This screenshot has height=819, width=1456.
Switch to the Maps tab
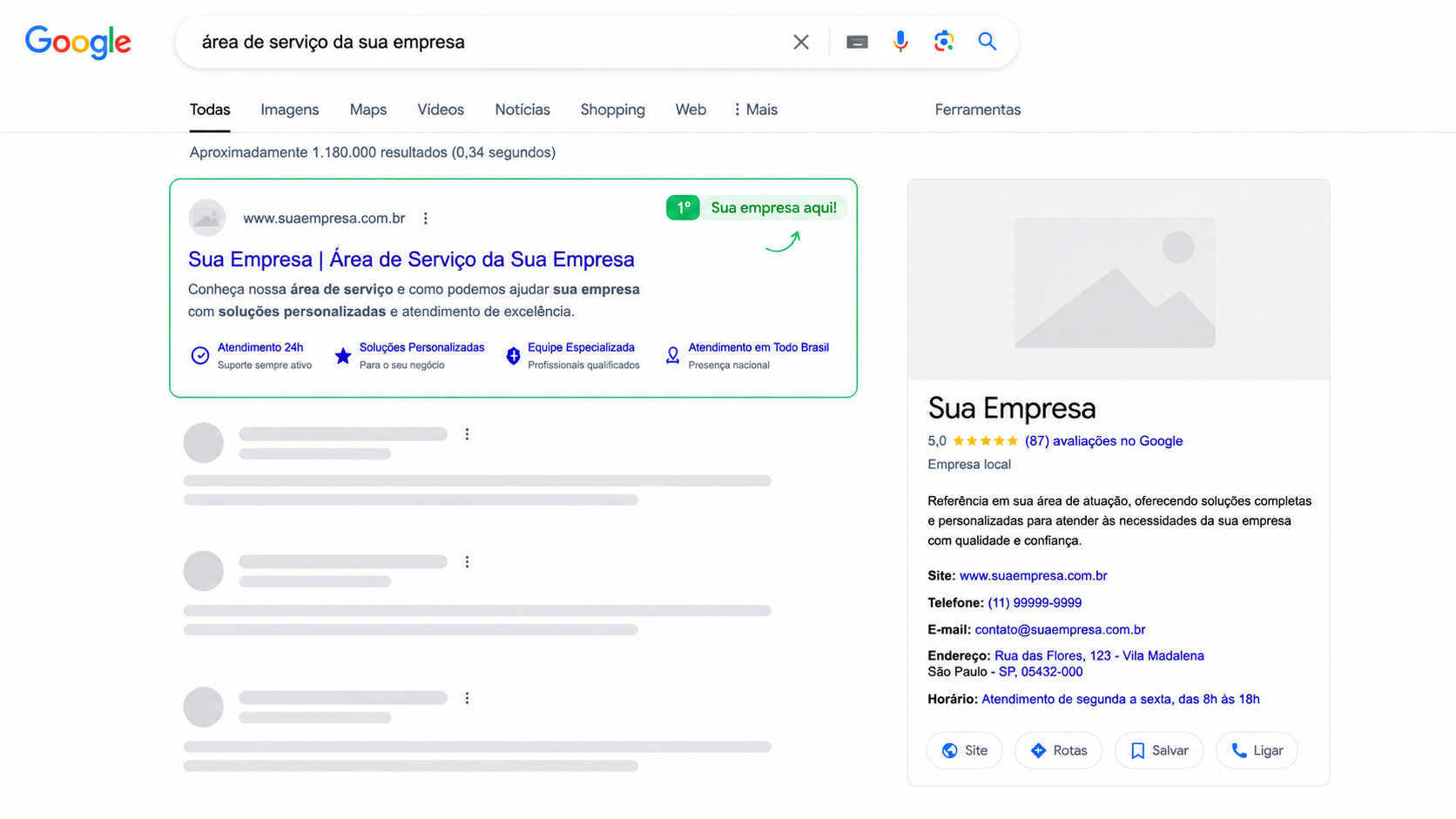(368, 110)
